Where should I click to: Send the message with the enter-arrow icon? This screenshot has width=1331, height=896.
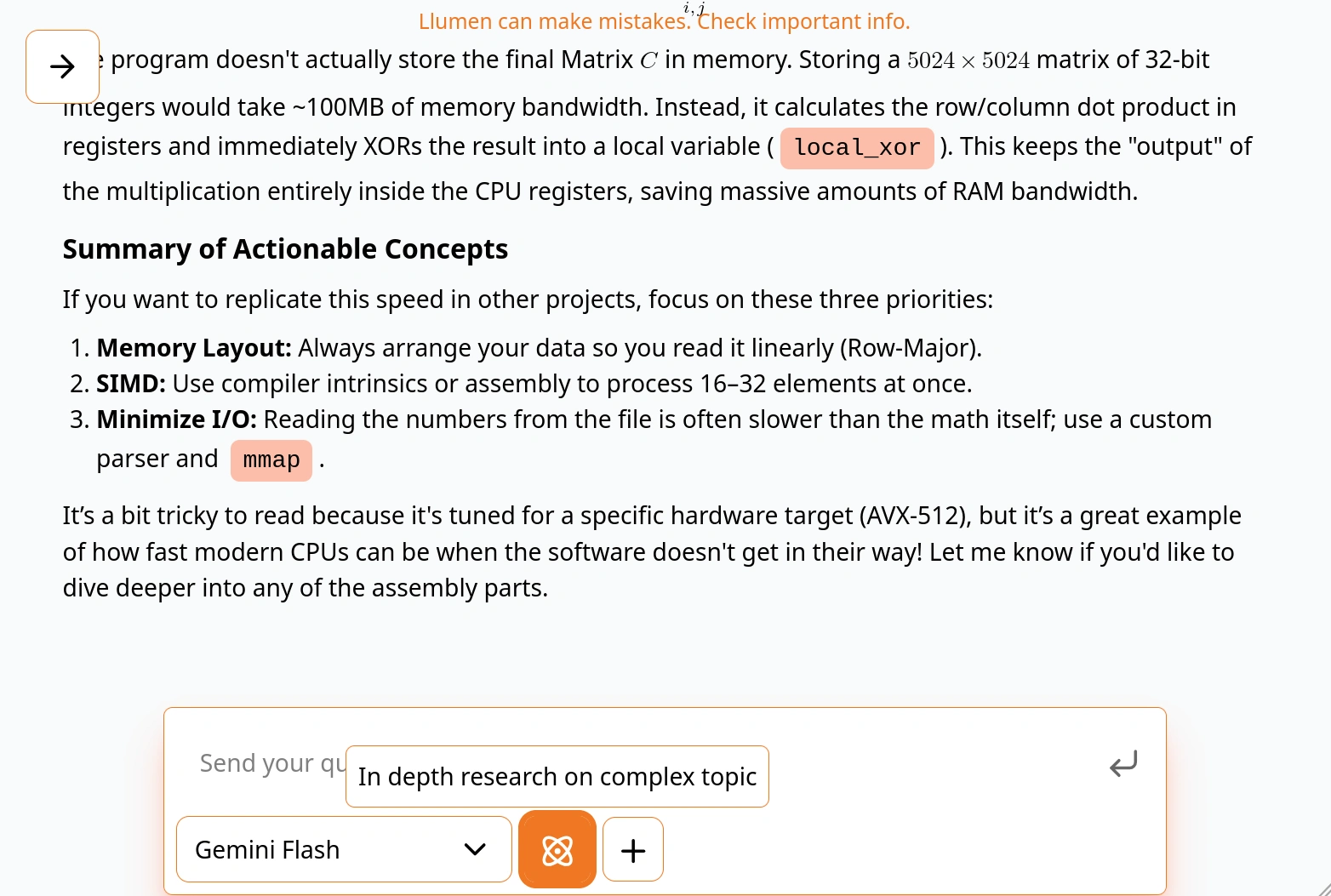[1122, 764]
